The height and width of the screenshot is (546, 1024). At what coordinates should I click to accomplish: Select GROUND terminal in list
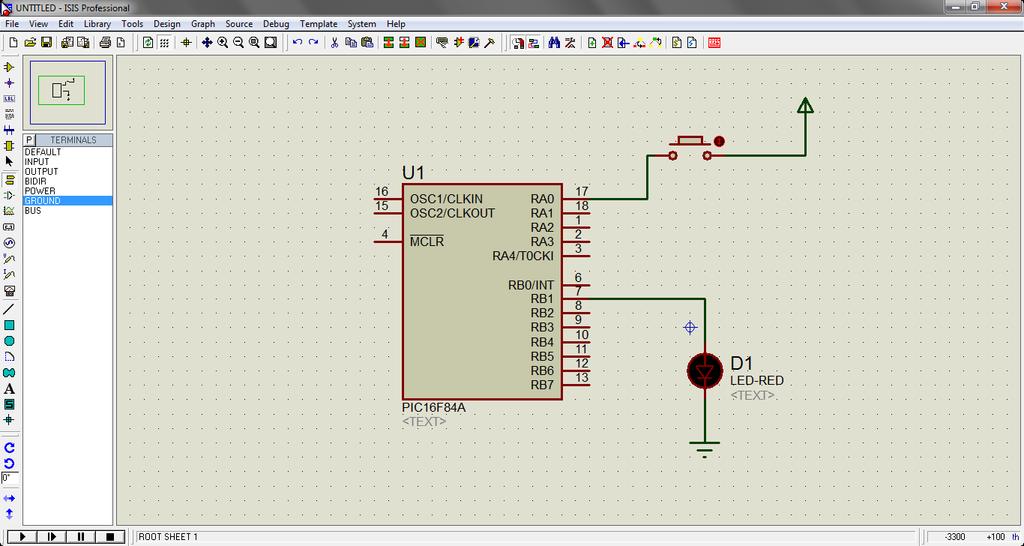[x=68, y=201]
